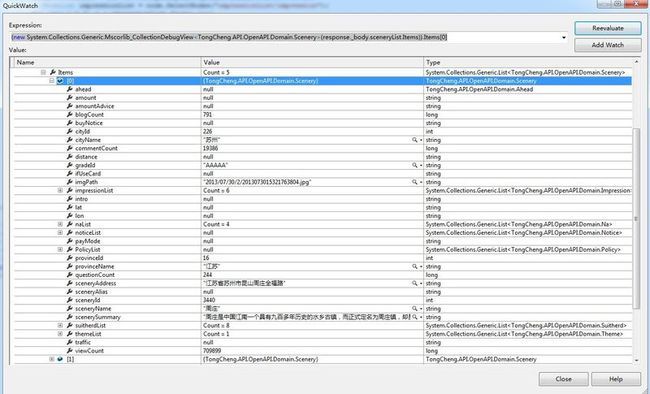Click the property icon beside sceneryId
Screen dimensions: 650x394
click(x=69, y=300)
